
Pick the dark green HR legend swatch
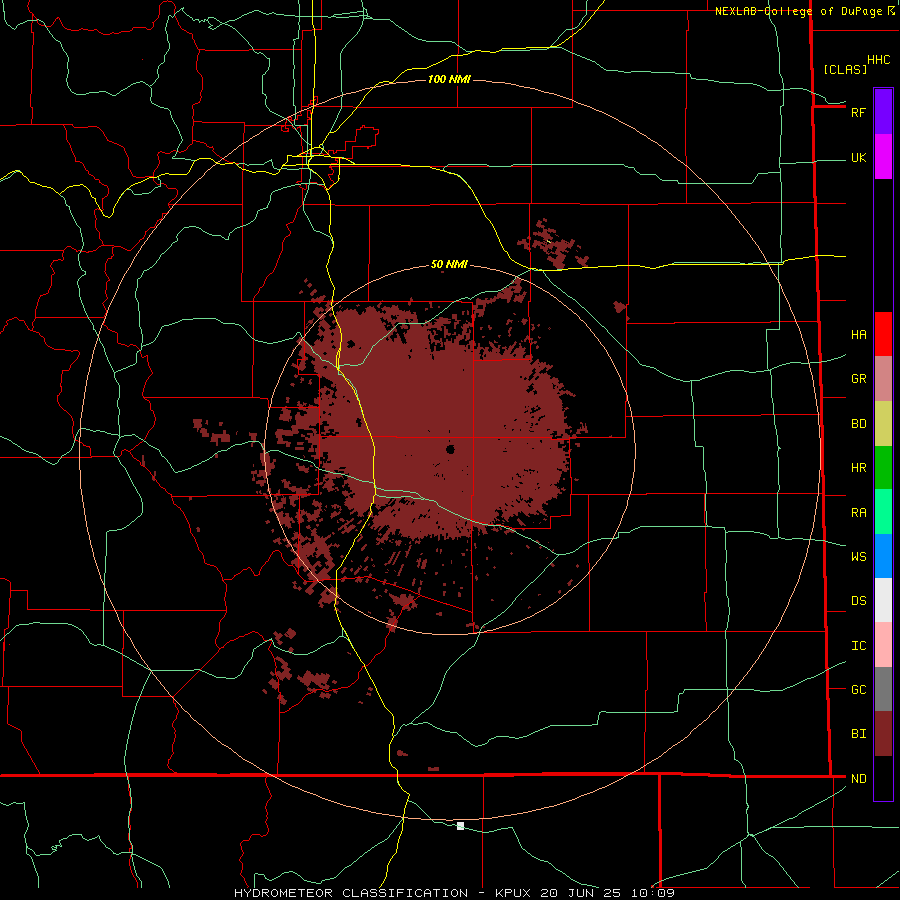(x=883, y=468)
